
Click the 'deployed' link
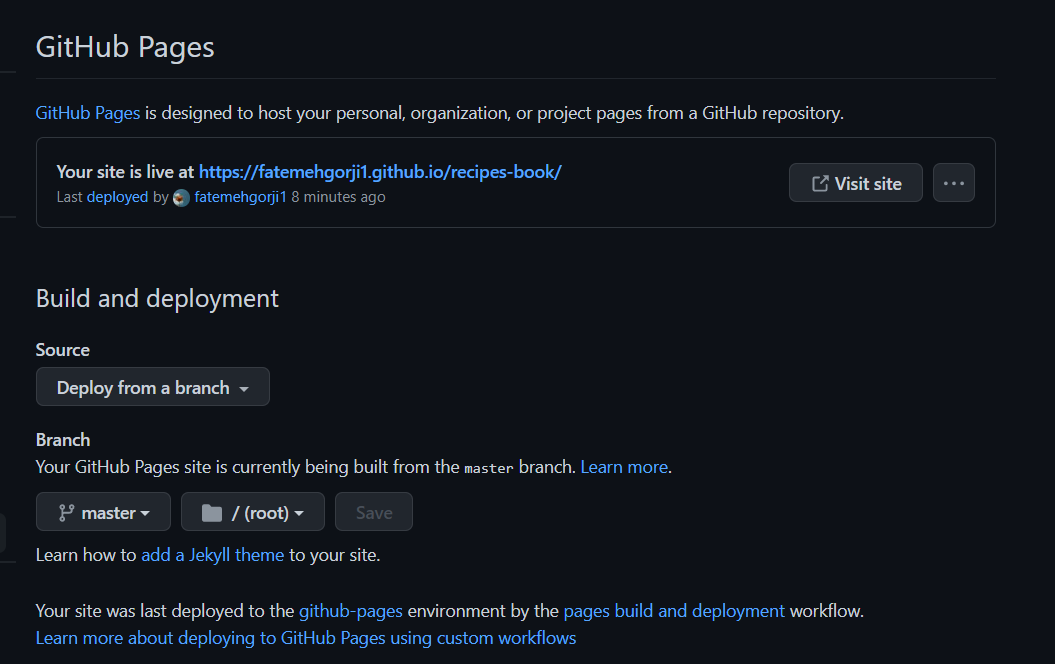pyautogui.click(x=117, y=197)
